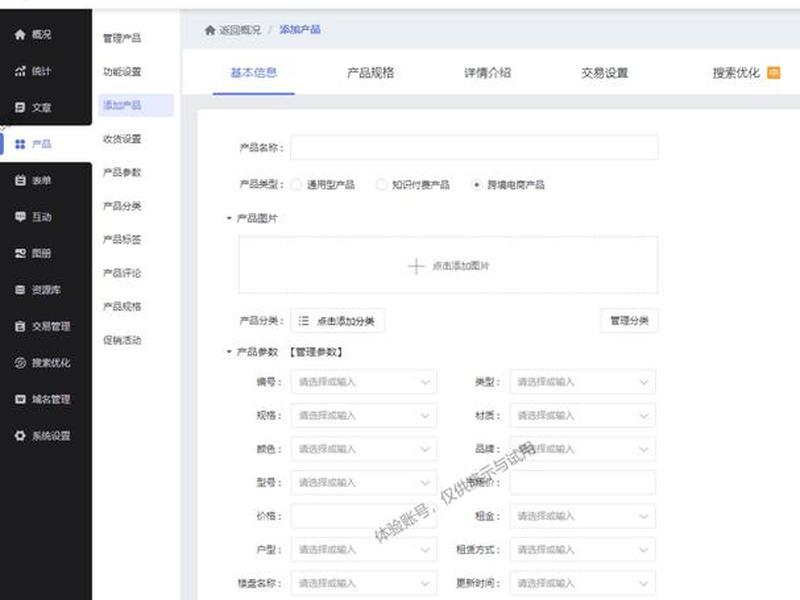Click the 返回概况 breadcrumb link

[x=240, y=30]
